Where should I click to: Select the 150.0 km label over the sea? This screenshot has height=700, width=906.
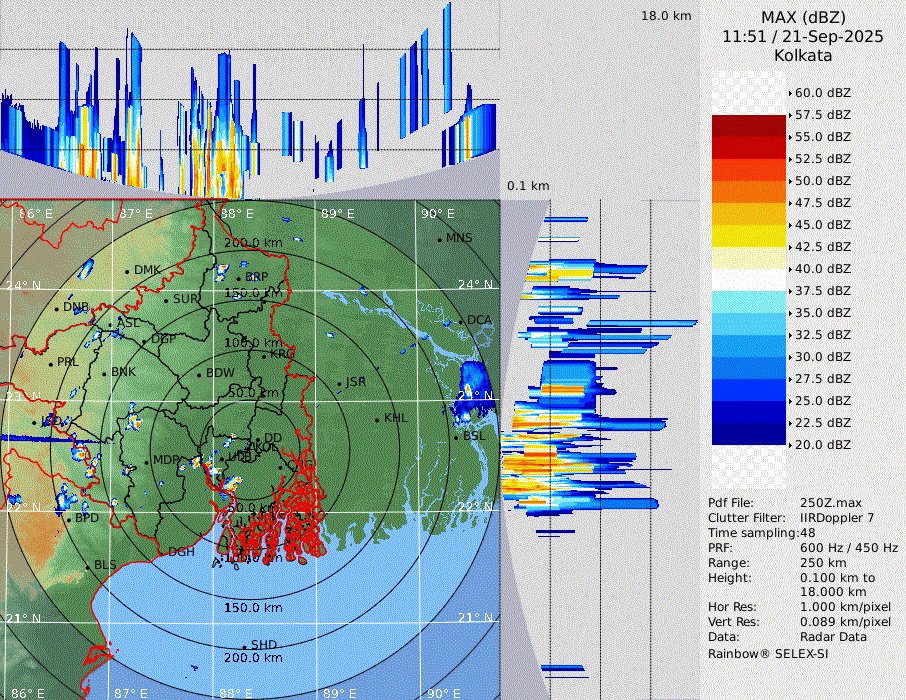tap(252, 608)
